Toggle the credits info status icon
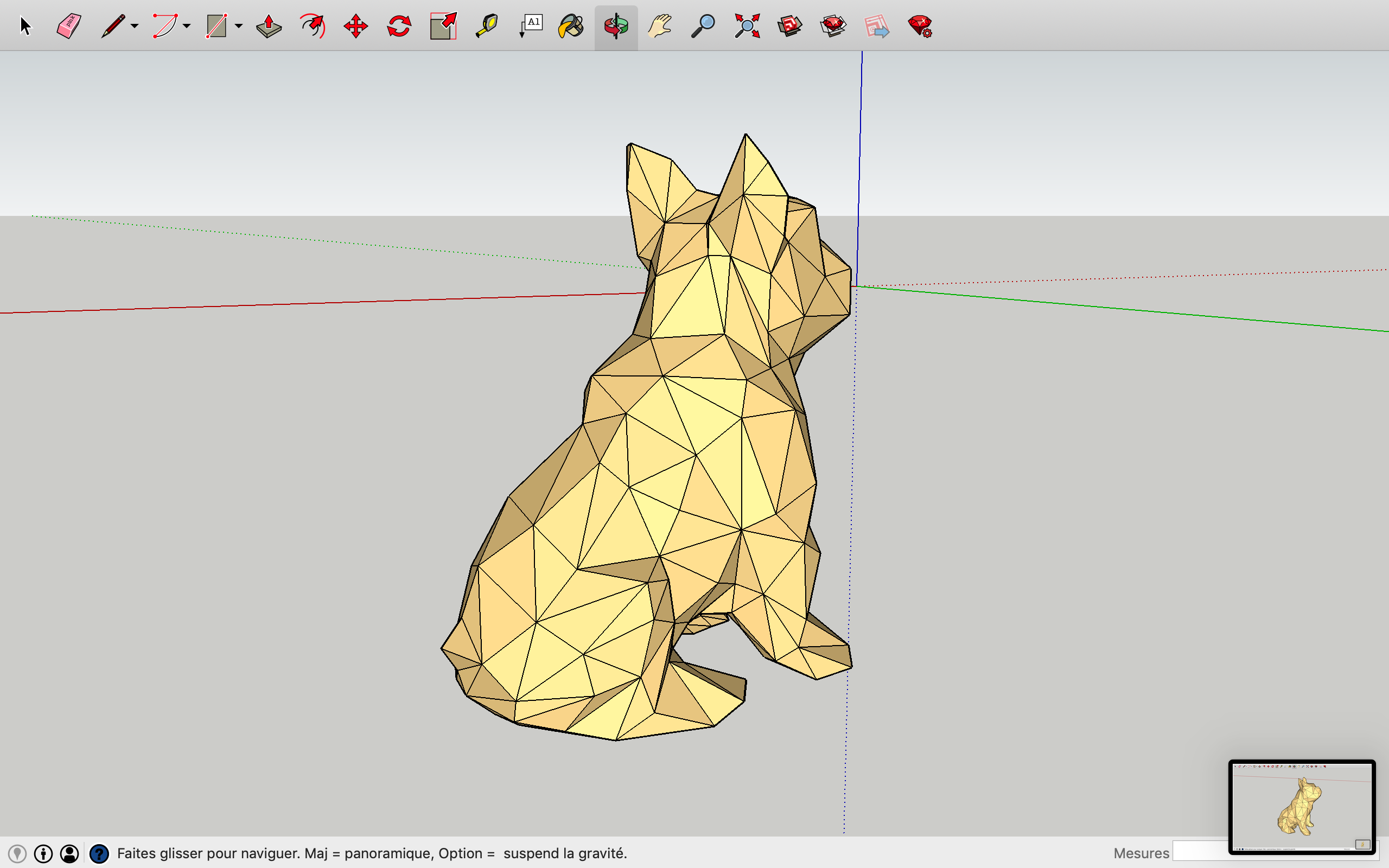Screen dimensions: 1389x868 43,854
